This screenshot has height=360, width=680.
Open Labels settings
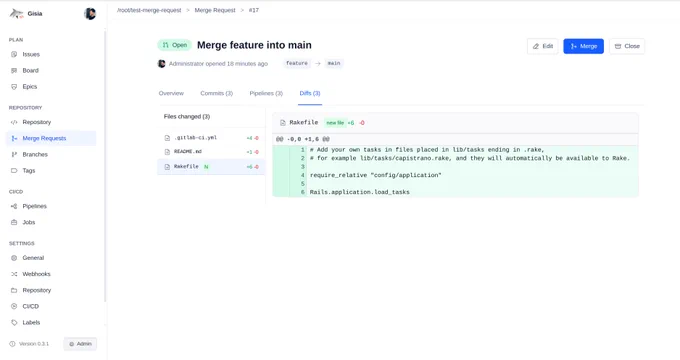tap(51, 322)
